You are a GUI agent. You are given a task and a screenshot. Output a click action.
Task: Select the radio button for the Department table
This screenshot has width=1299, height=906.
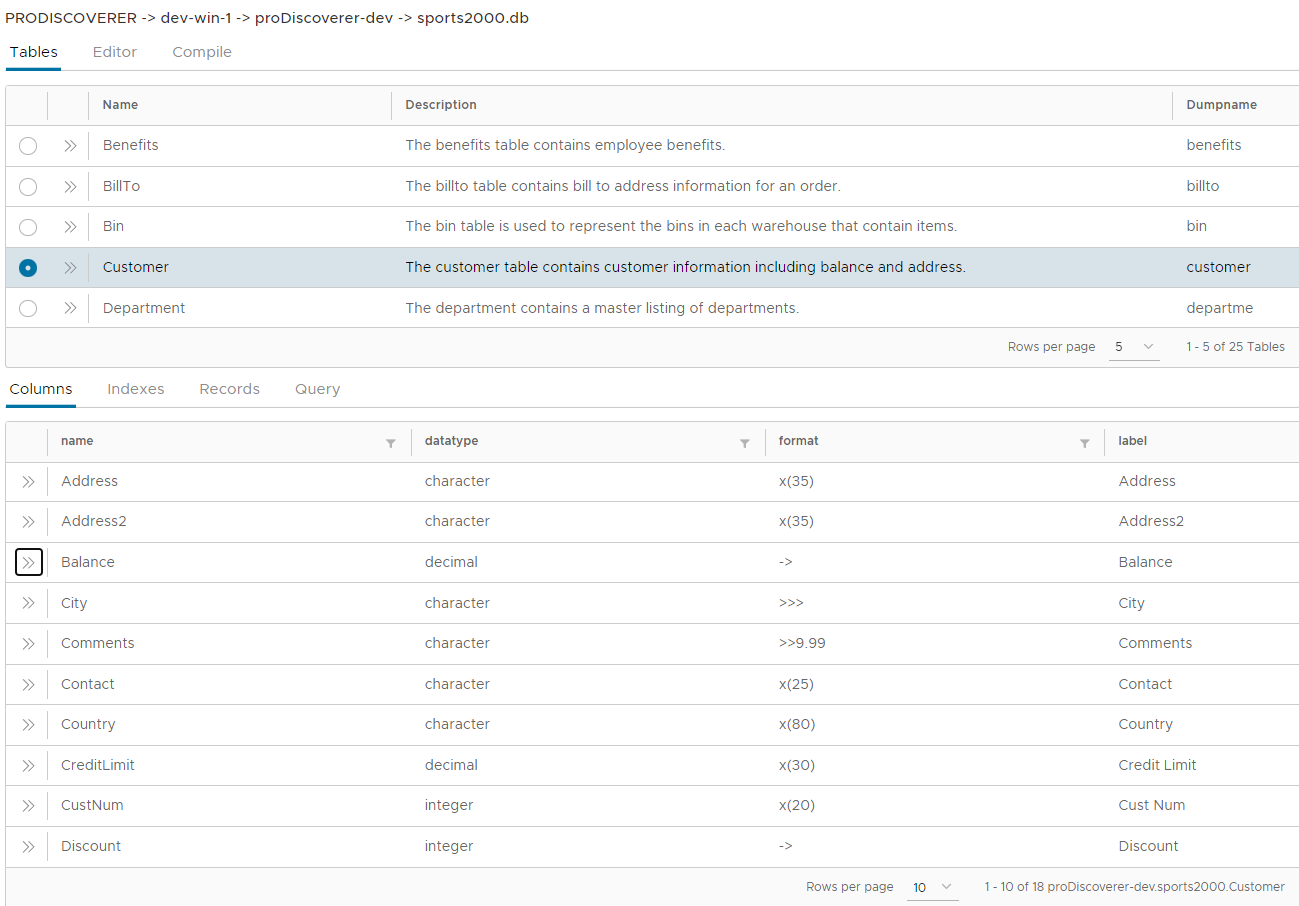27,308
